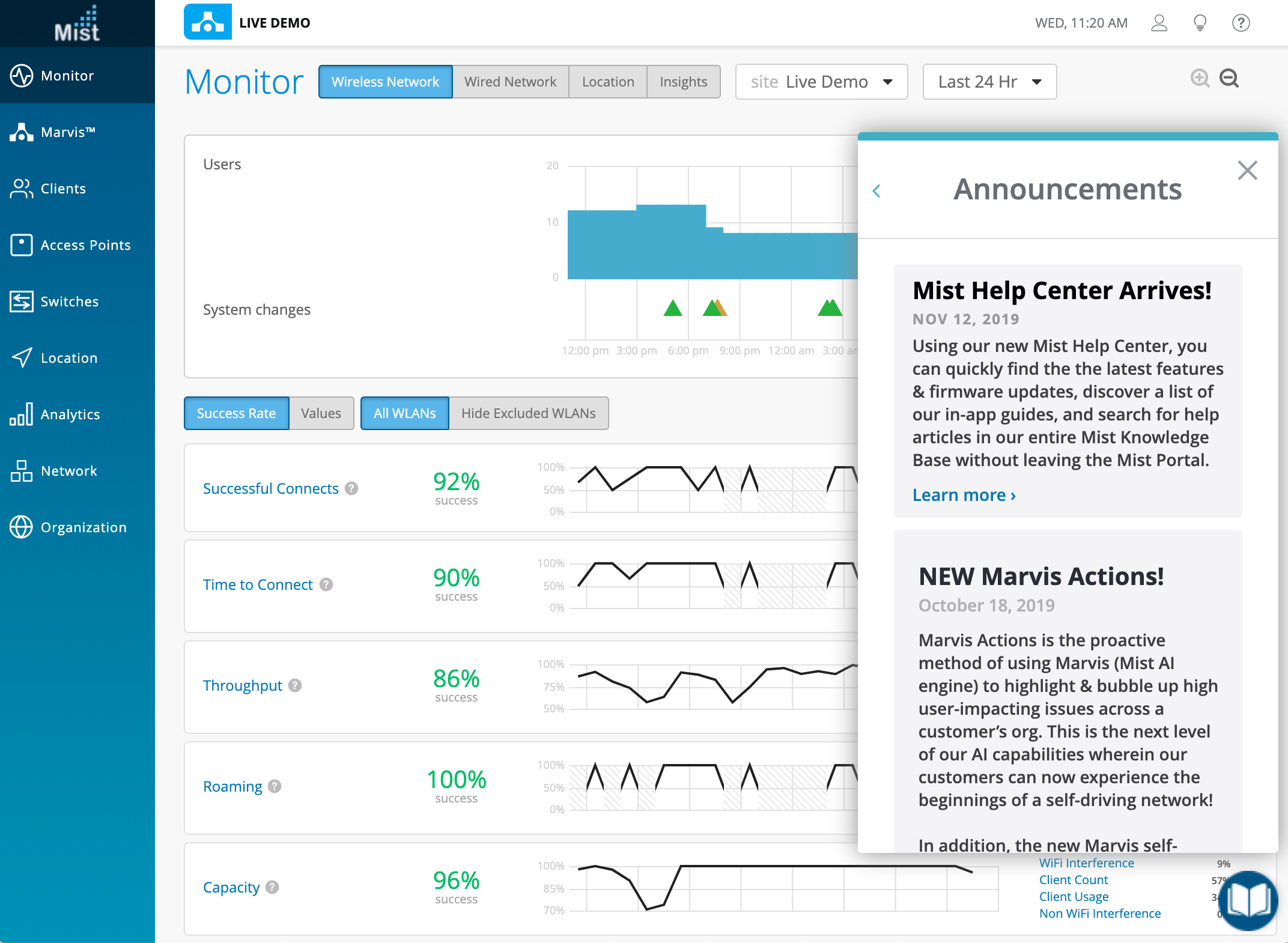Select the Success Rate toggle
Image resolution: width=1288 pixels, height=943 pixels.
click(x=236, y=413)
